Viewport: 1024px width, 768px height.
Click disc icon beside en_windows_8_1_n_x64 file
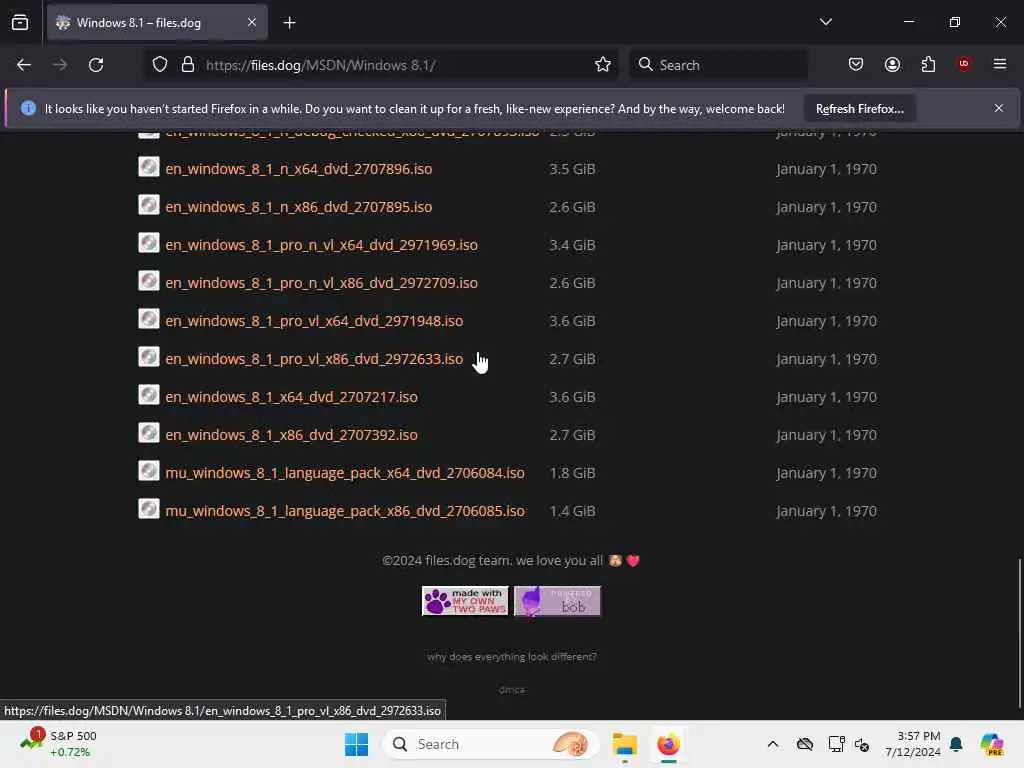click(149, 167)
